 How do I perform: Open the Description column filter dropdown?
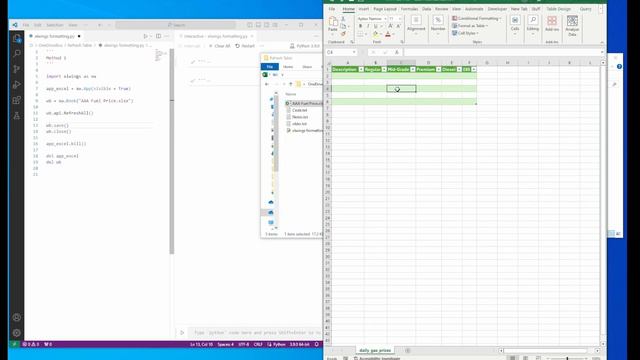(x=361, y=69)
